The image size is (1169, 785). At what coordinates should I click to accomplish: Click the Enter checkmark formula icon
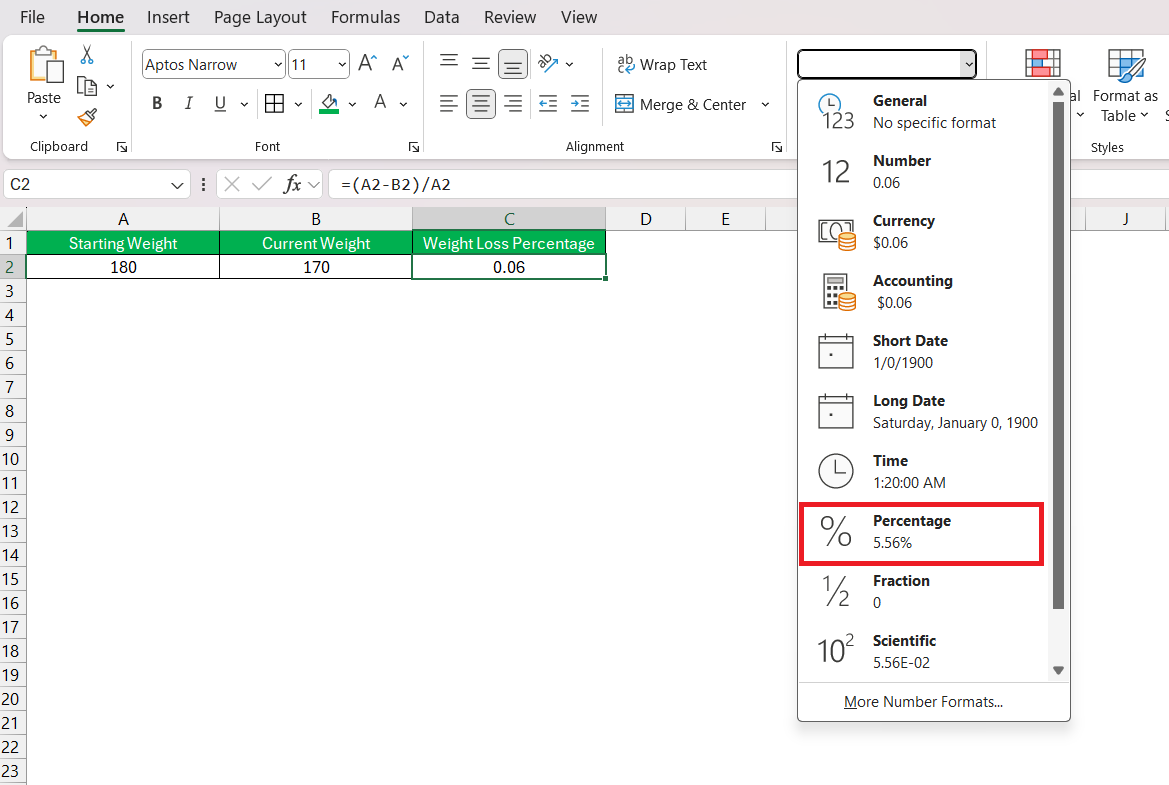(262, 184)
